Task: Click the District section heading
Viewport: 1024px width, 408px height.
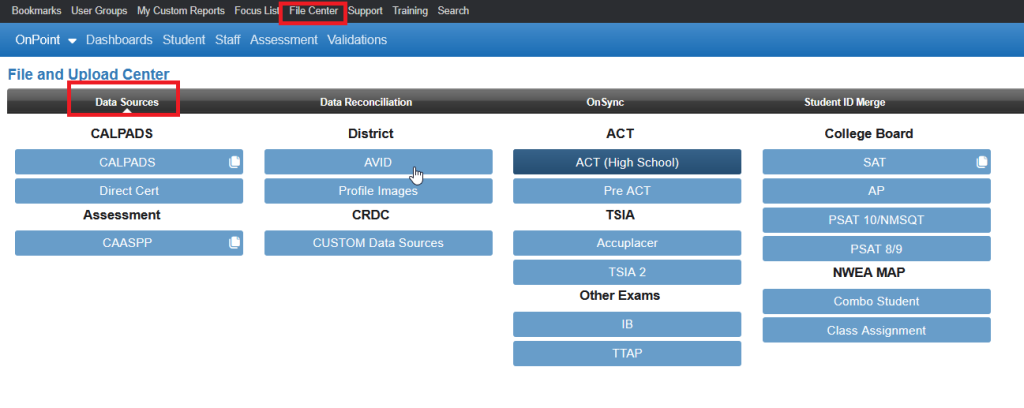Action: pos(371,134)
